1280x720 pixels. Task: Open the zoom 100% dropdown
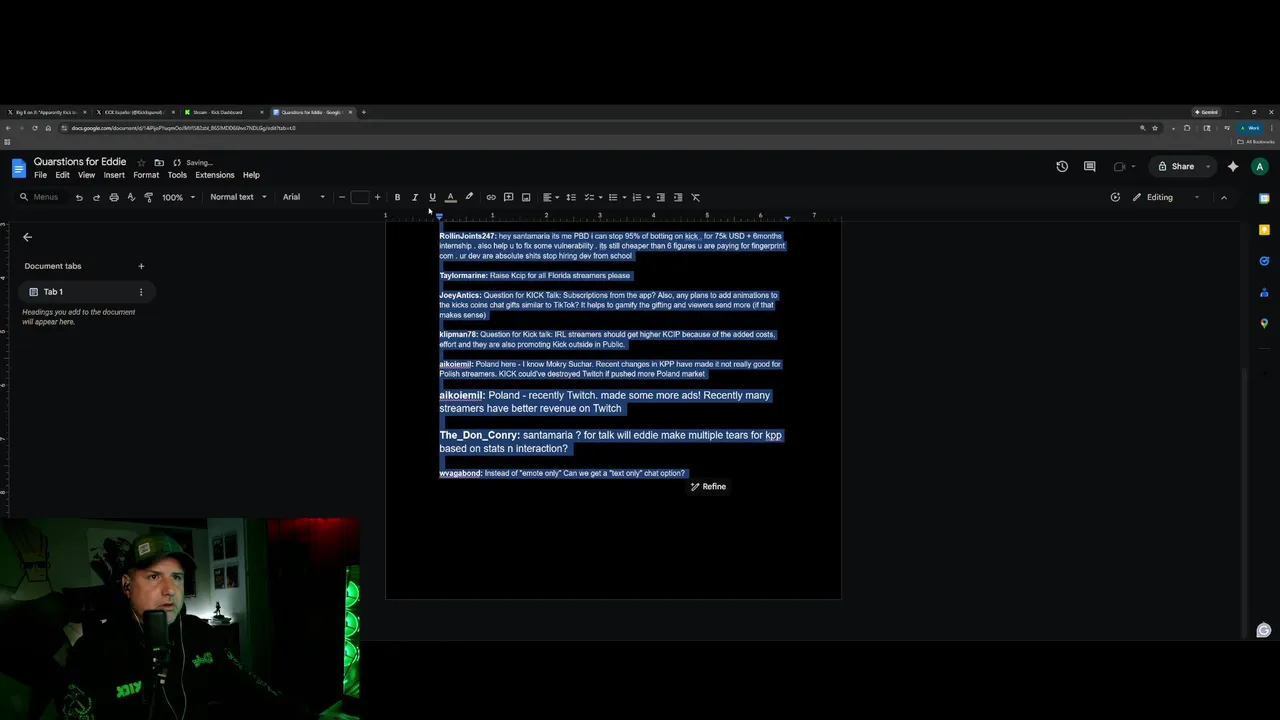tap(179, 197)
